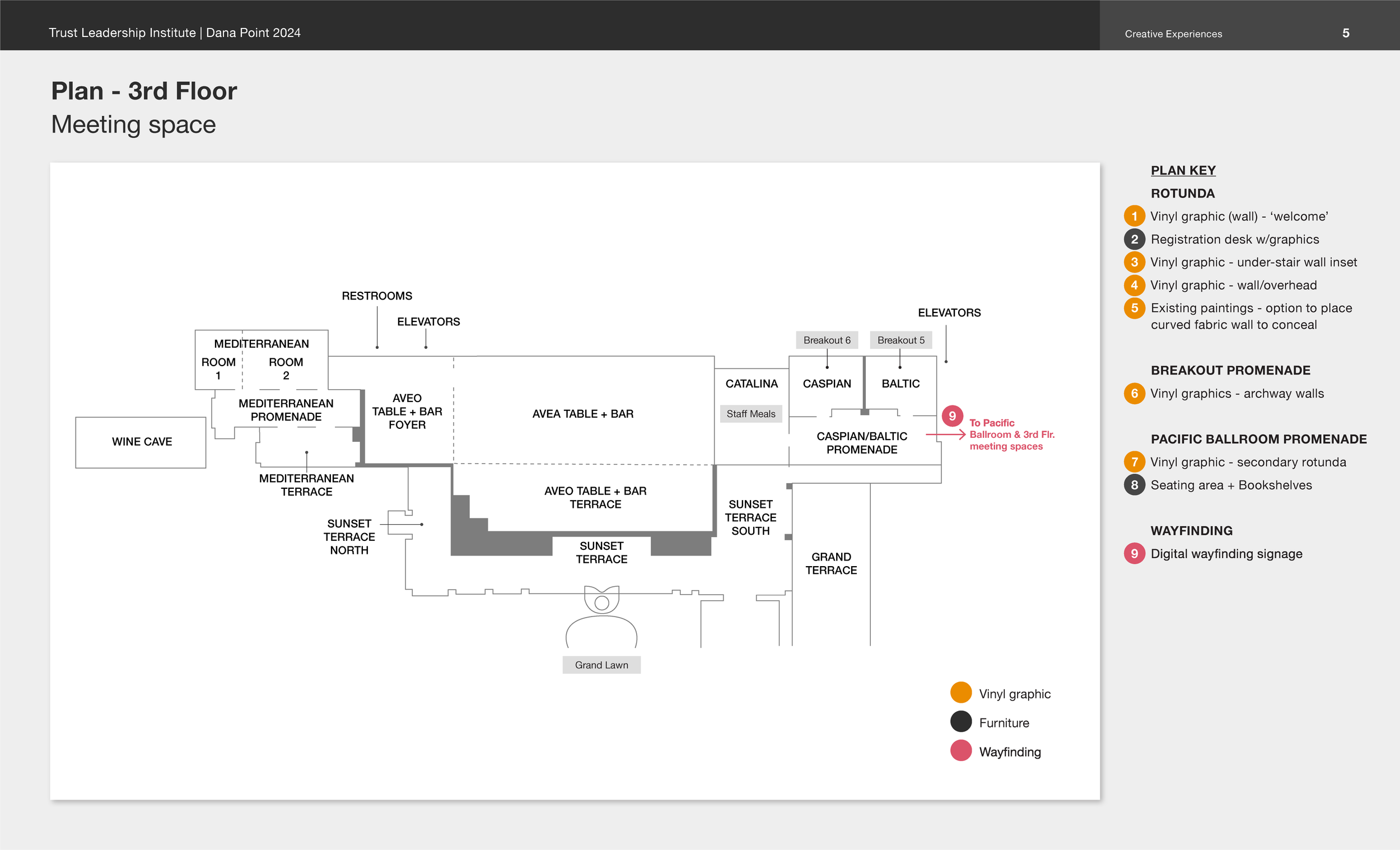Click the Breakout 6 label tag
Screen dimensions: 1400x850
pos(827,340)
